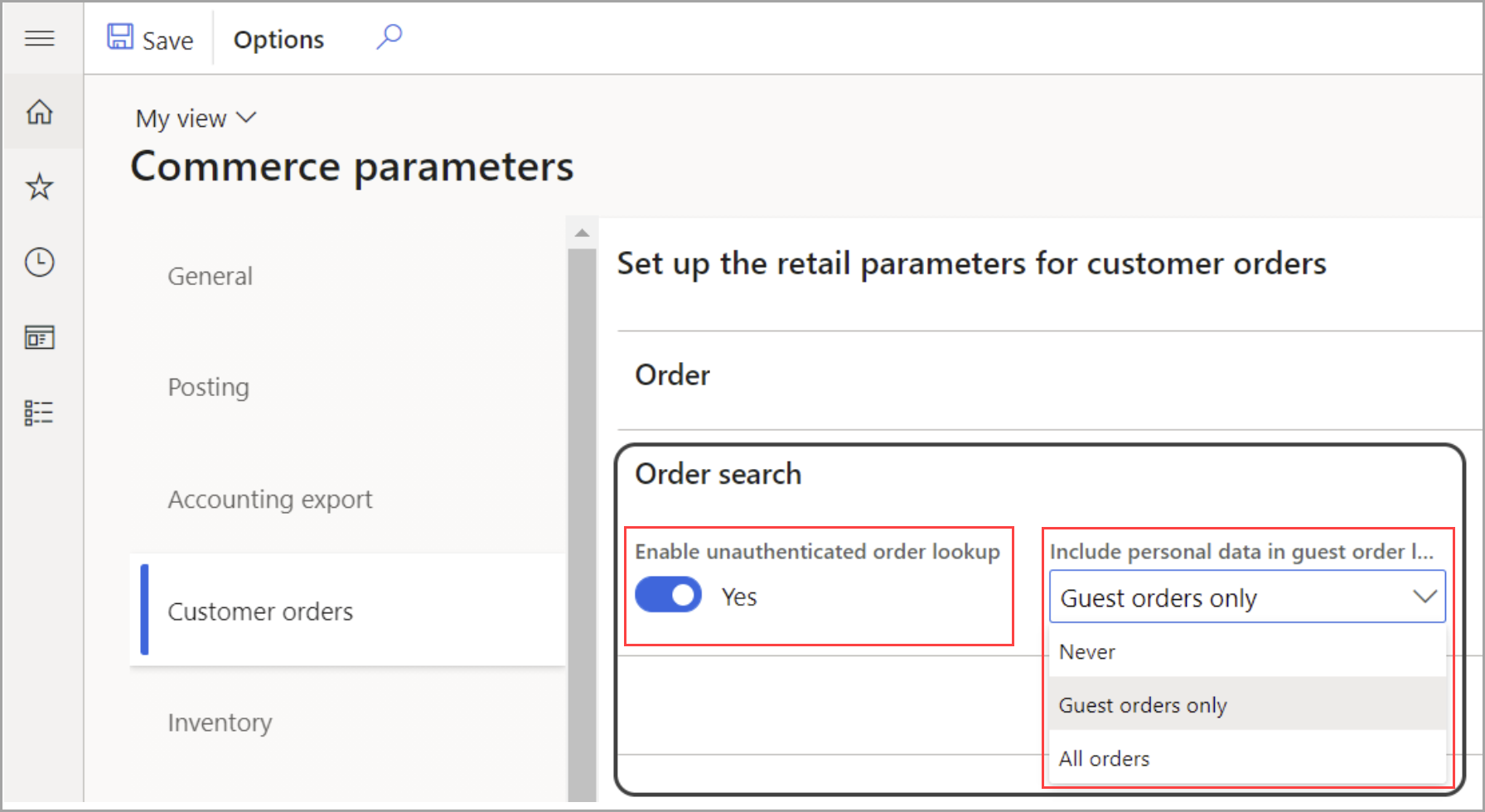The height and width of the screenshot is (812, 1485).
Task: Click the dropdown chevron of personal data field
Action: coord(1425,597)
